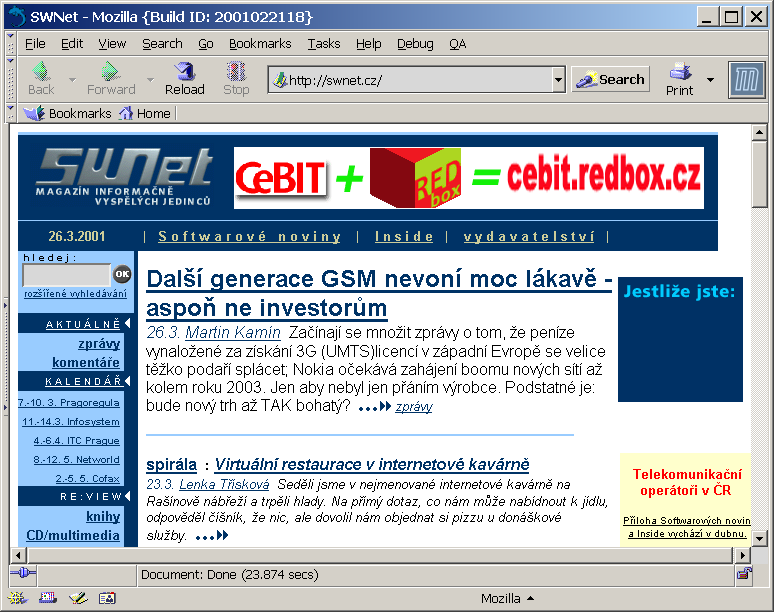Open the komentáře sidebar link

pyautogui.click(x=86, y=363)
